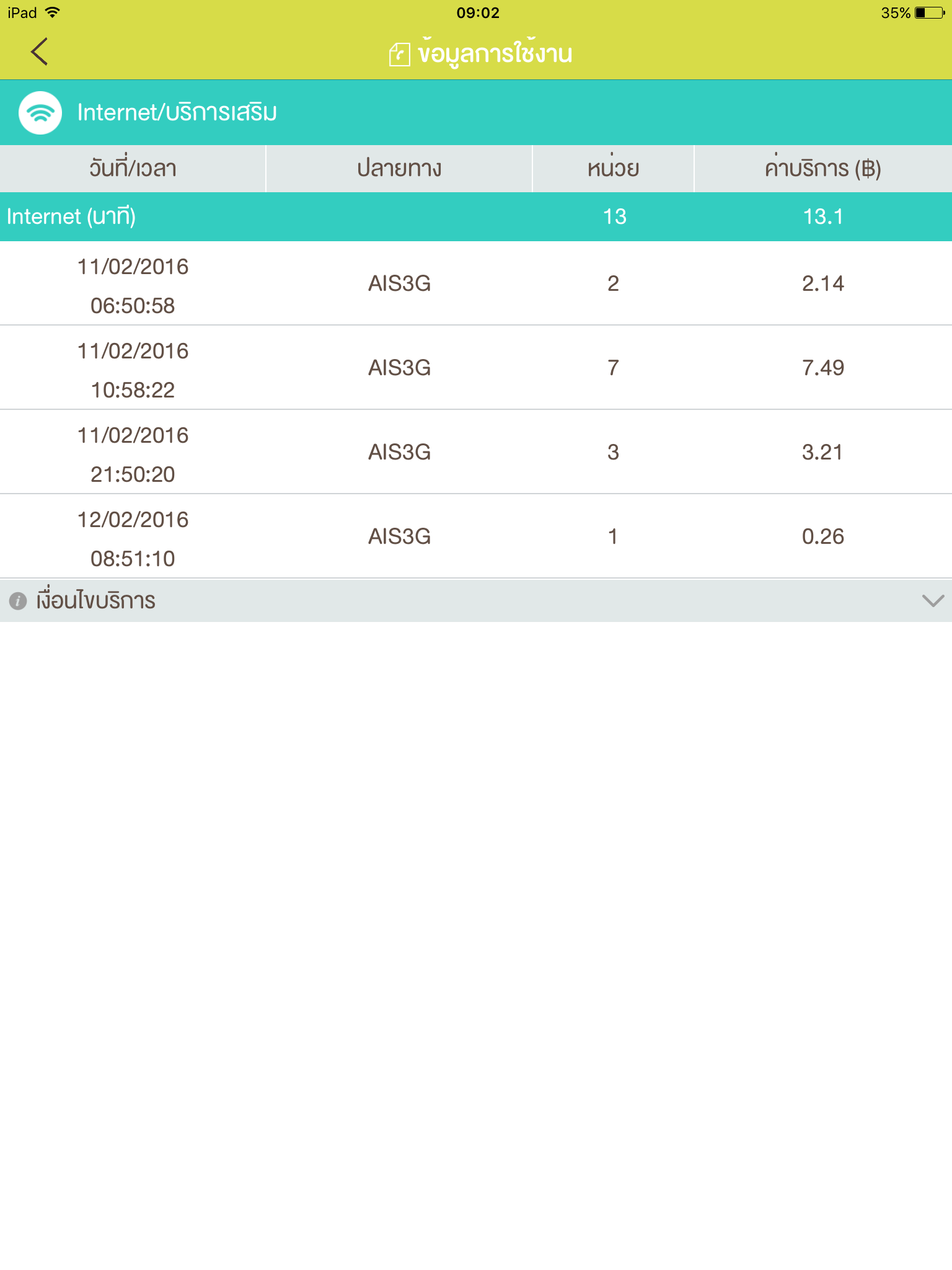Tap the total charge value 13.1

[x=823, y=216]
